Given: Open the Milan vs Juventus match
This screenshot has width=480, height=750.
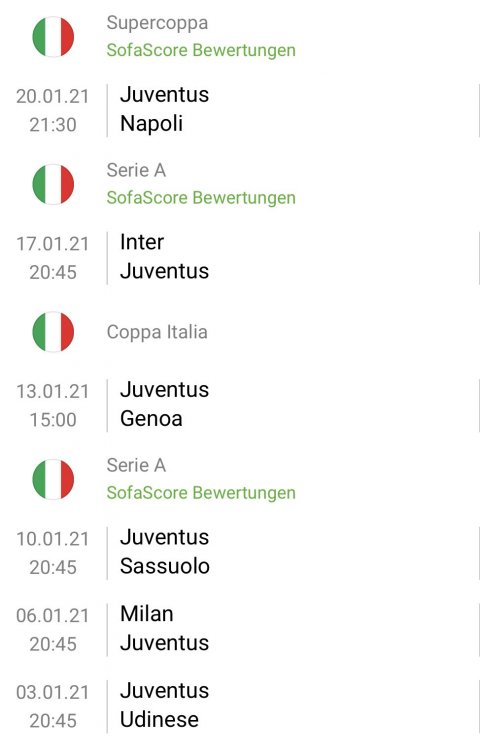Looking at the screenshot, I should click(x=240, y=629).
